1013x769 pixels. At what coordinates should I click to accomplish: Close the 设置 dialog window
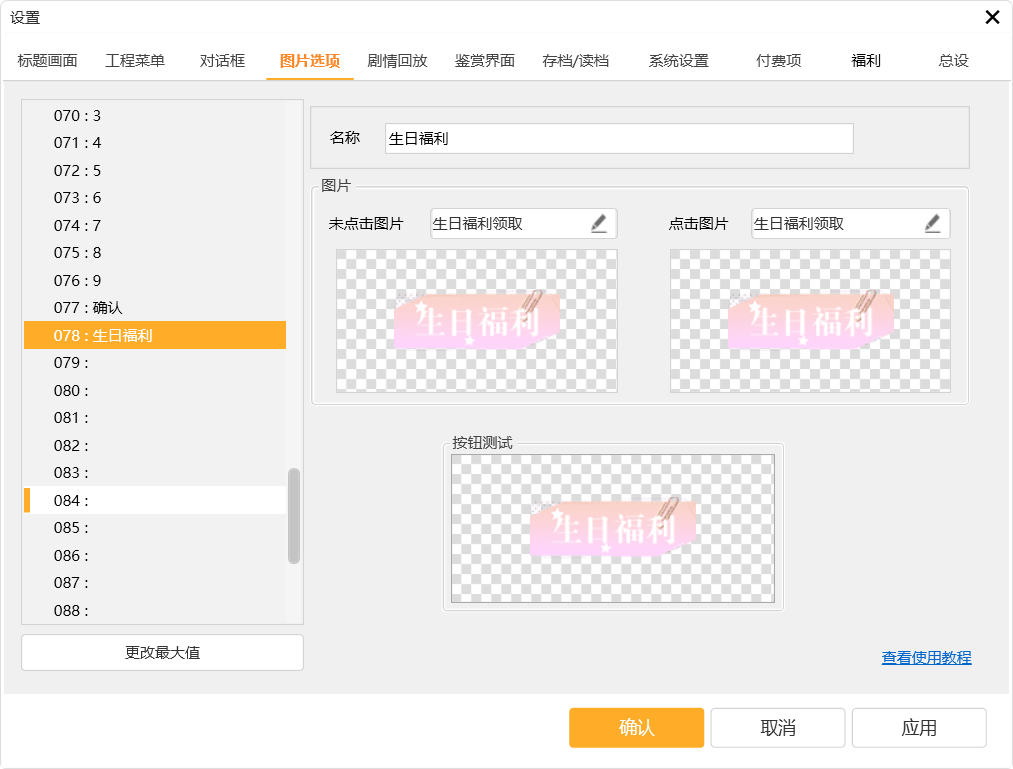click(x=992, y=17)
